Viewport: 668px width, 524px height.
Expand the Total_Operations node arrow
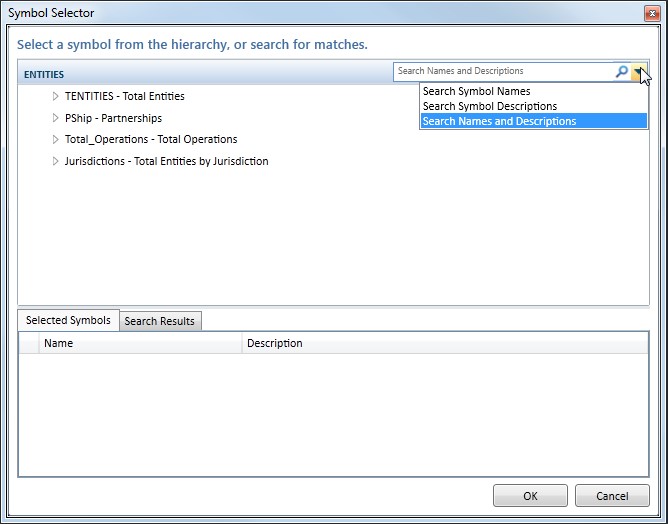click(x=56, y=140)
